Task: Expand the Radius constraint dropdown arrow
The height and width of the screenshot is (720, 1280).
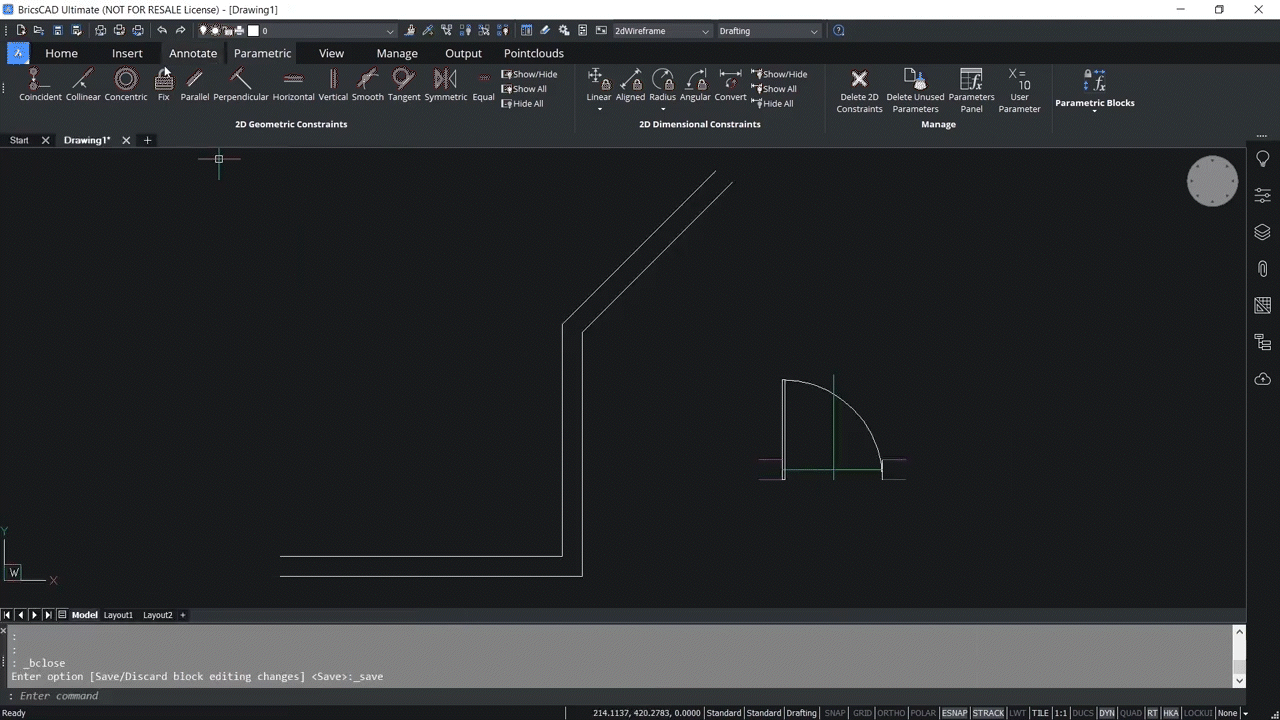Action: [x=663, y=109]
